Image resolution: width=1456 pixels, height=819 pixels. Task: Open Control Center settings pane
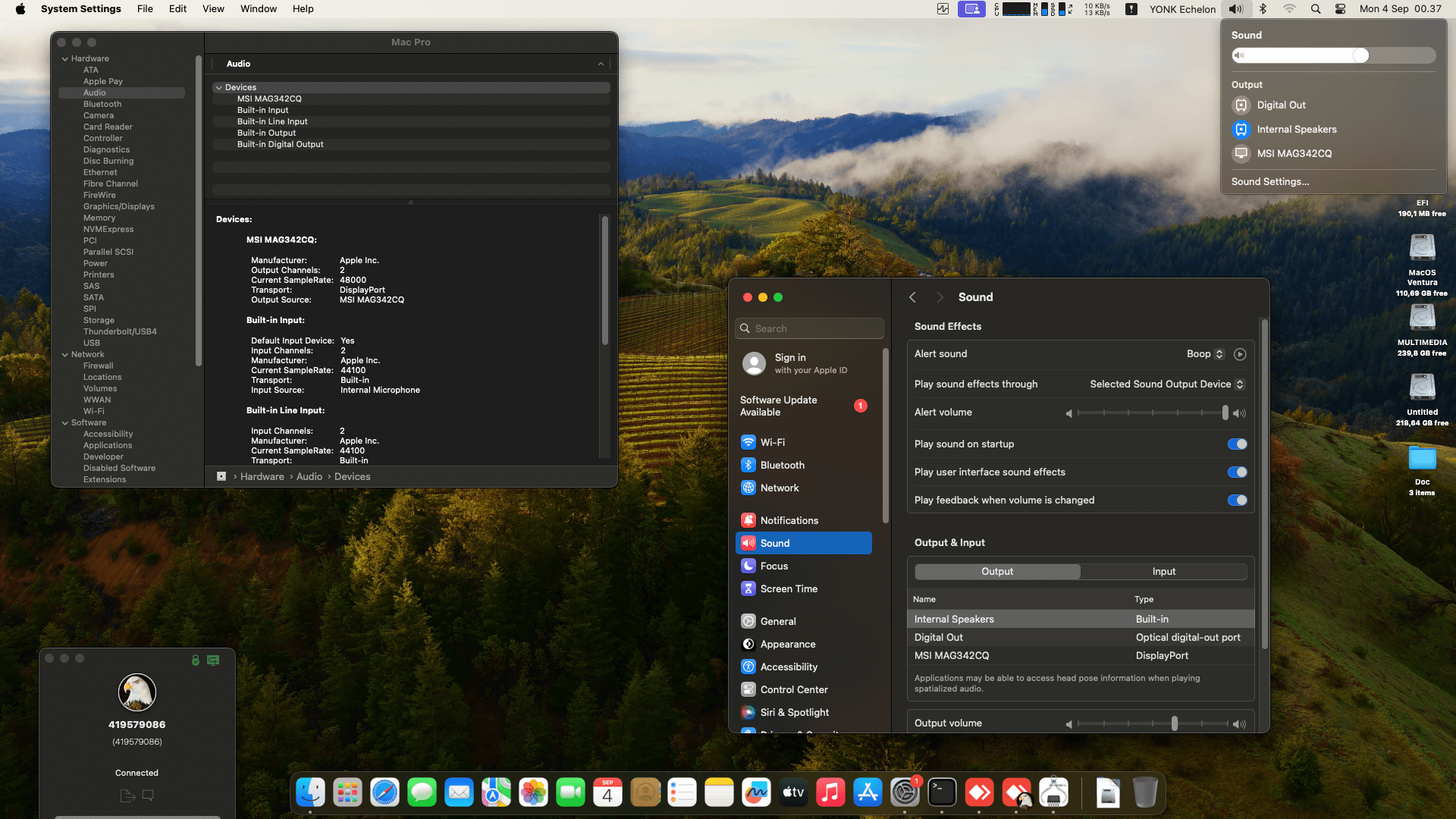(793, 689)
